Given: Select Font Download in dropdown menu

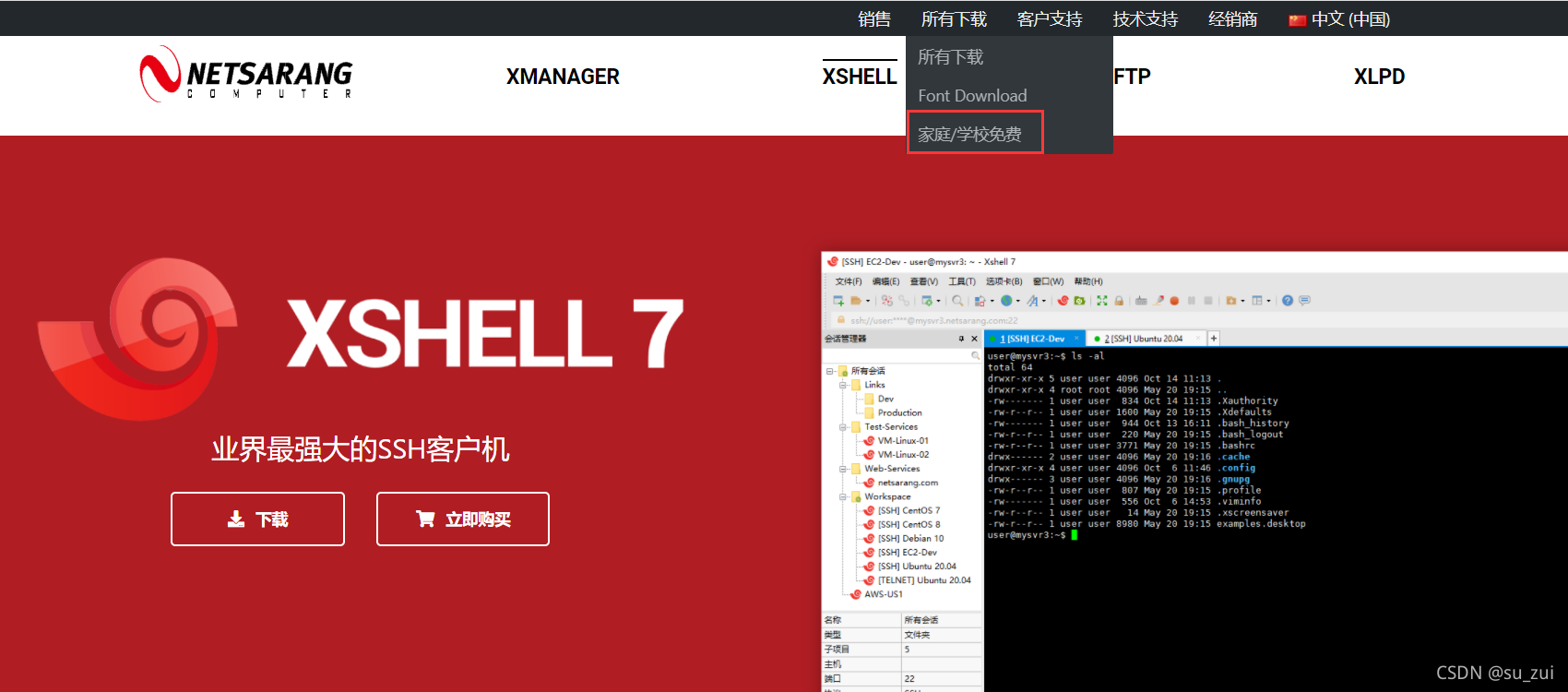Looking at the screenshot, I should (972, 96).
